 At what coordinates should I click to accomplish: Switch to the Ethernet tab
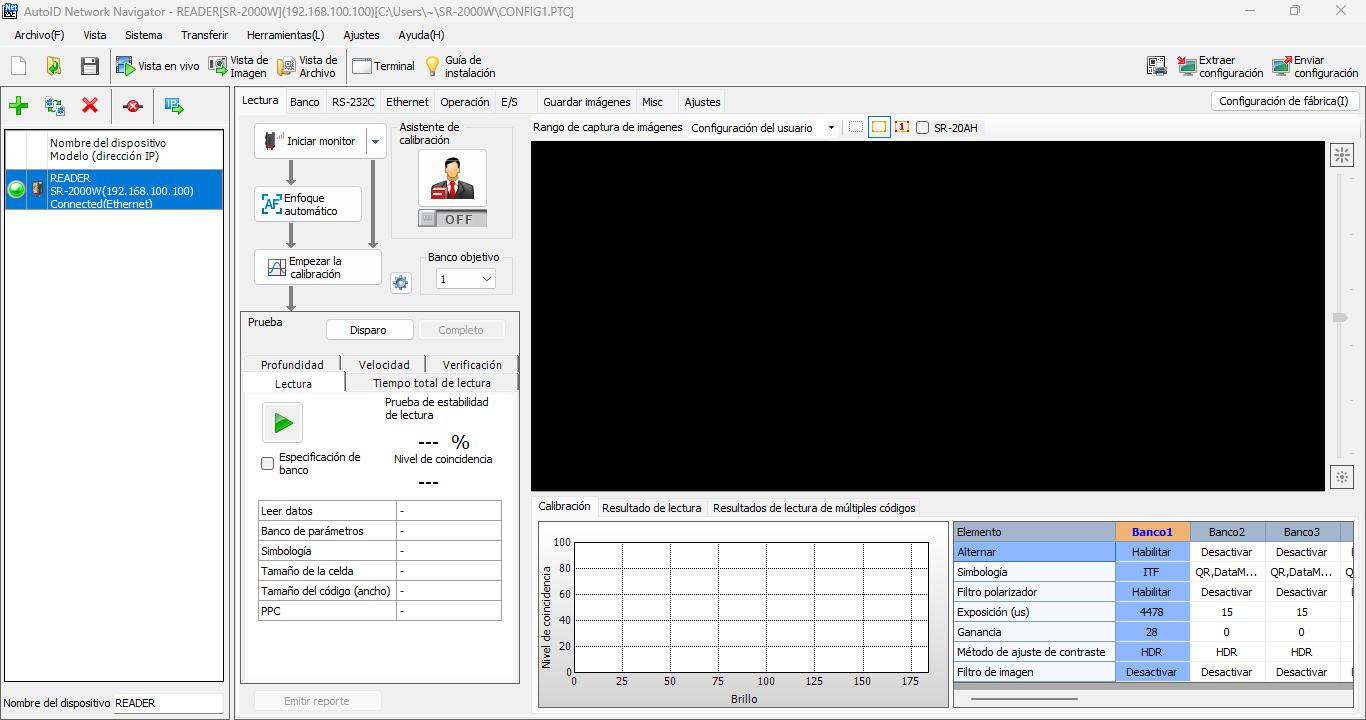[x=407, y=102]
